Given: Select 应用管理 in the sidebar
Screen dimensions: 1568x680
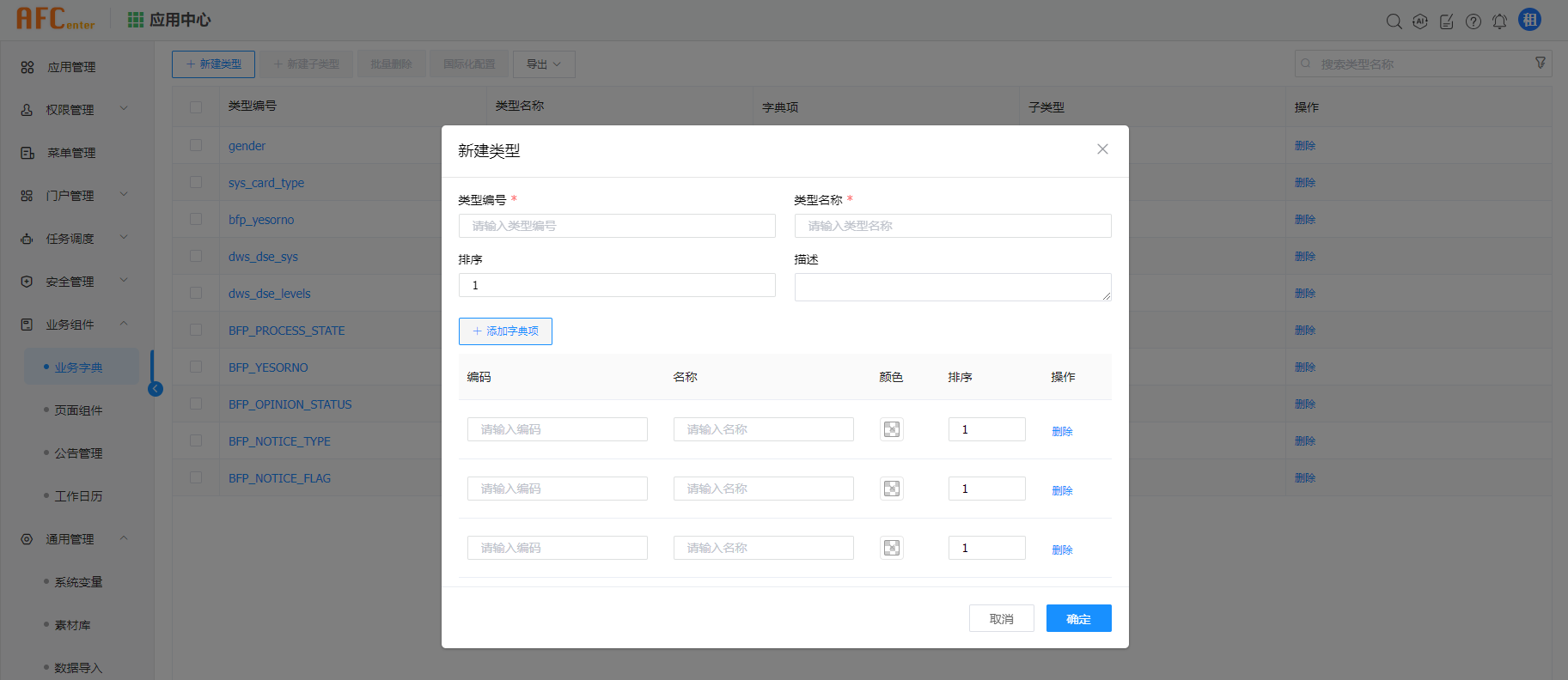Looking at the screenshot, I should click(71, 67).
